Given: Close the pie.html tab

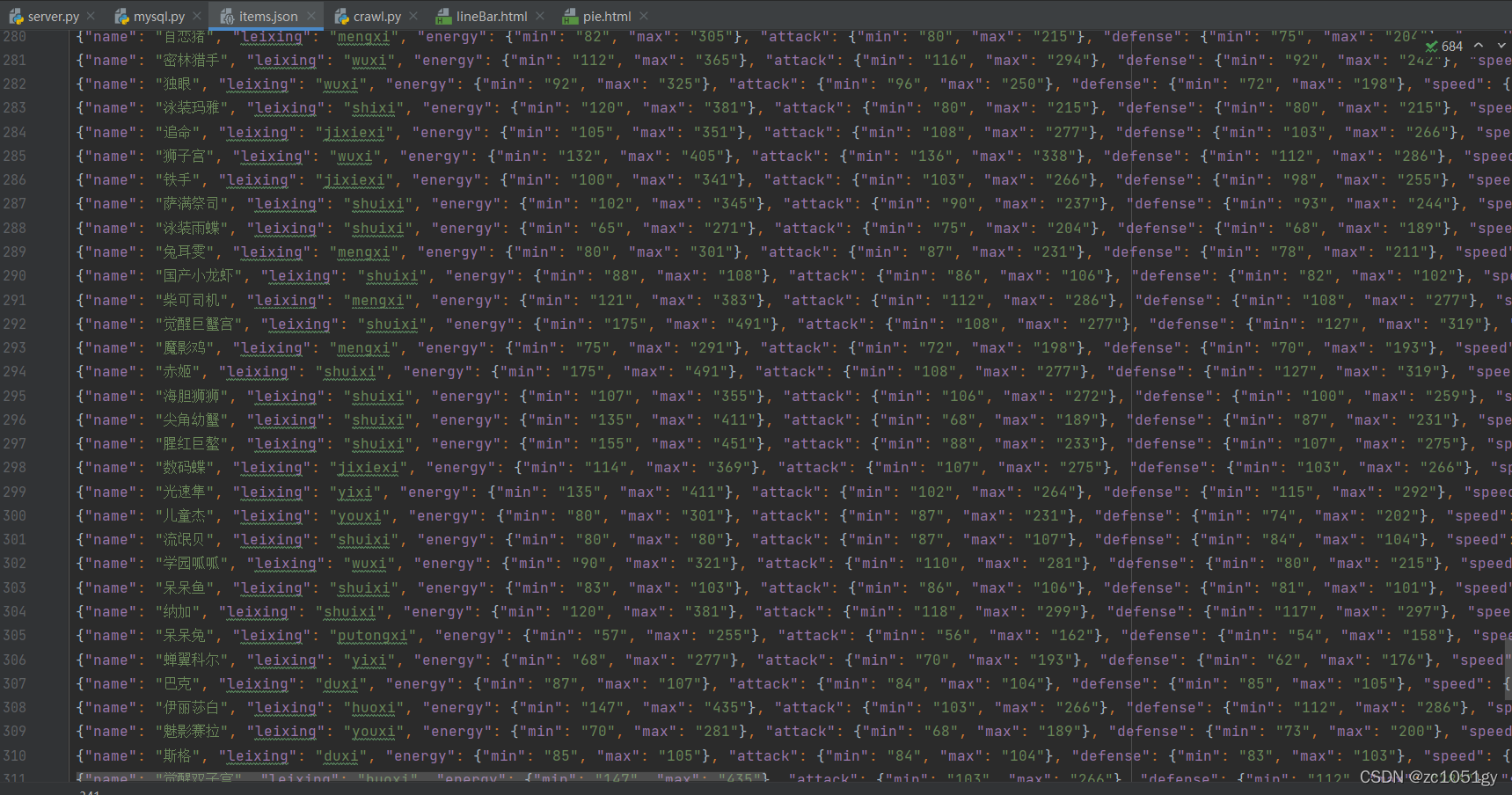Looking at the screenshot, I should [x=644, y=16].
